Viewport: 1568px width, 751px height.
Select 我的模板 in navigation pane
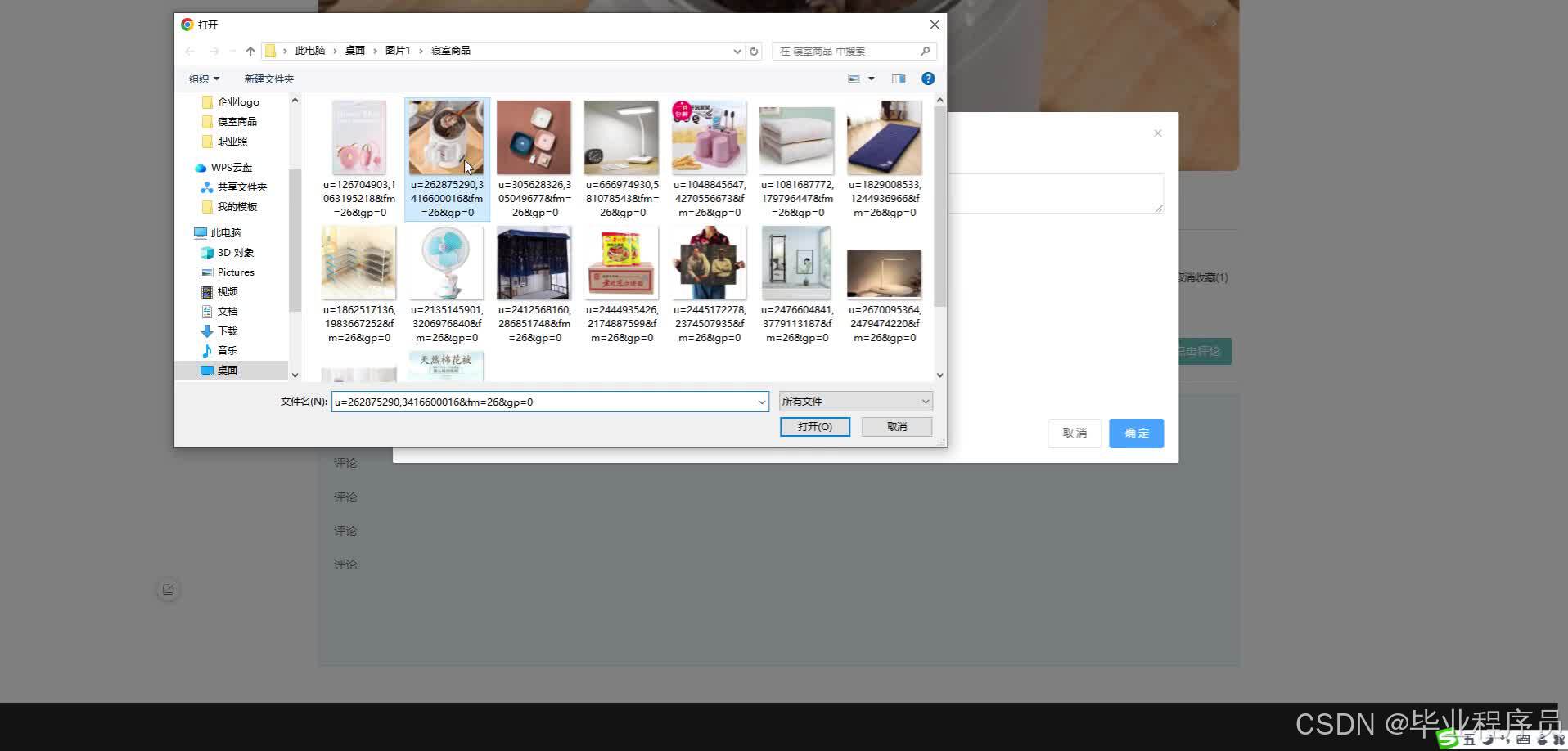click(x=229, y=207)
